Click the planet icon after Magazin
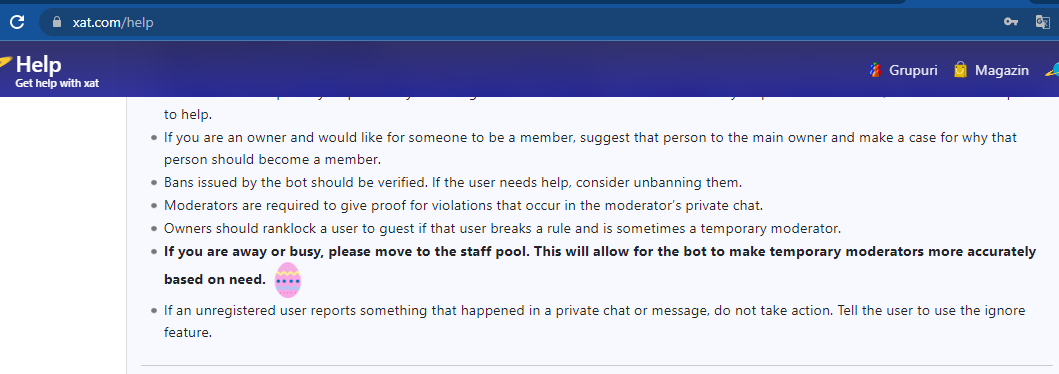1059x374 pixels. 1052,69
